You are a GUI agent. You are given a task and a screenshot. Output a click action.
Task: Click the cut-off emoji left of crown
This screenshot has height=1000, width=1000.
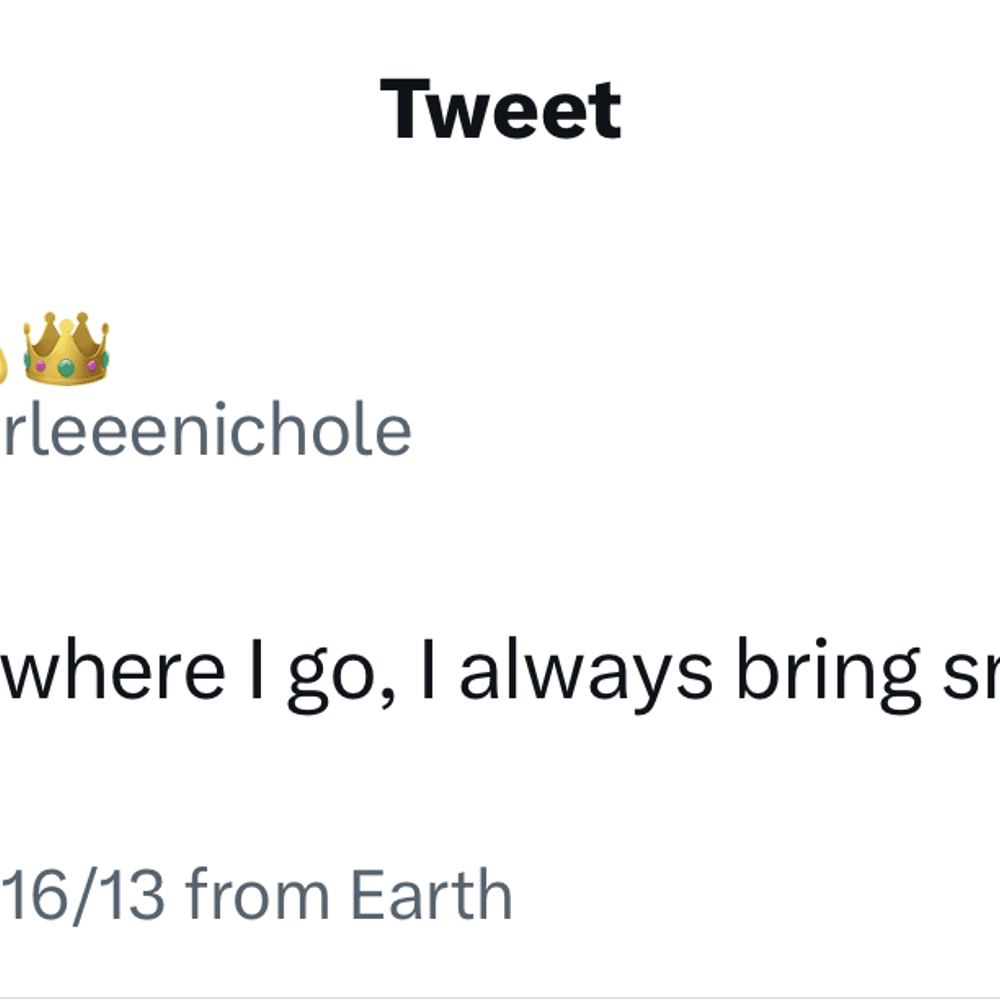click(x=3, y=367)
